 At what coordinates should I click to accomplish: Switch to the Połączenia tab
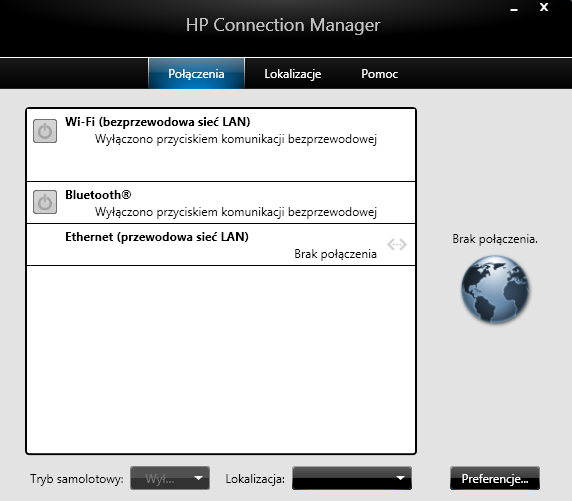pos(196,74)
